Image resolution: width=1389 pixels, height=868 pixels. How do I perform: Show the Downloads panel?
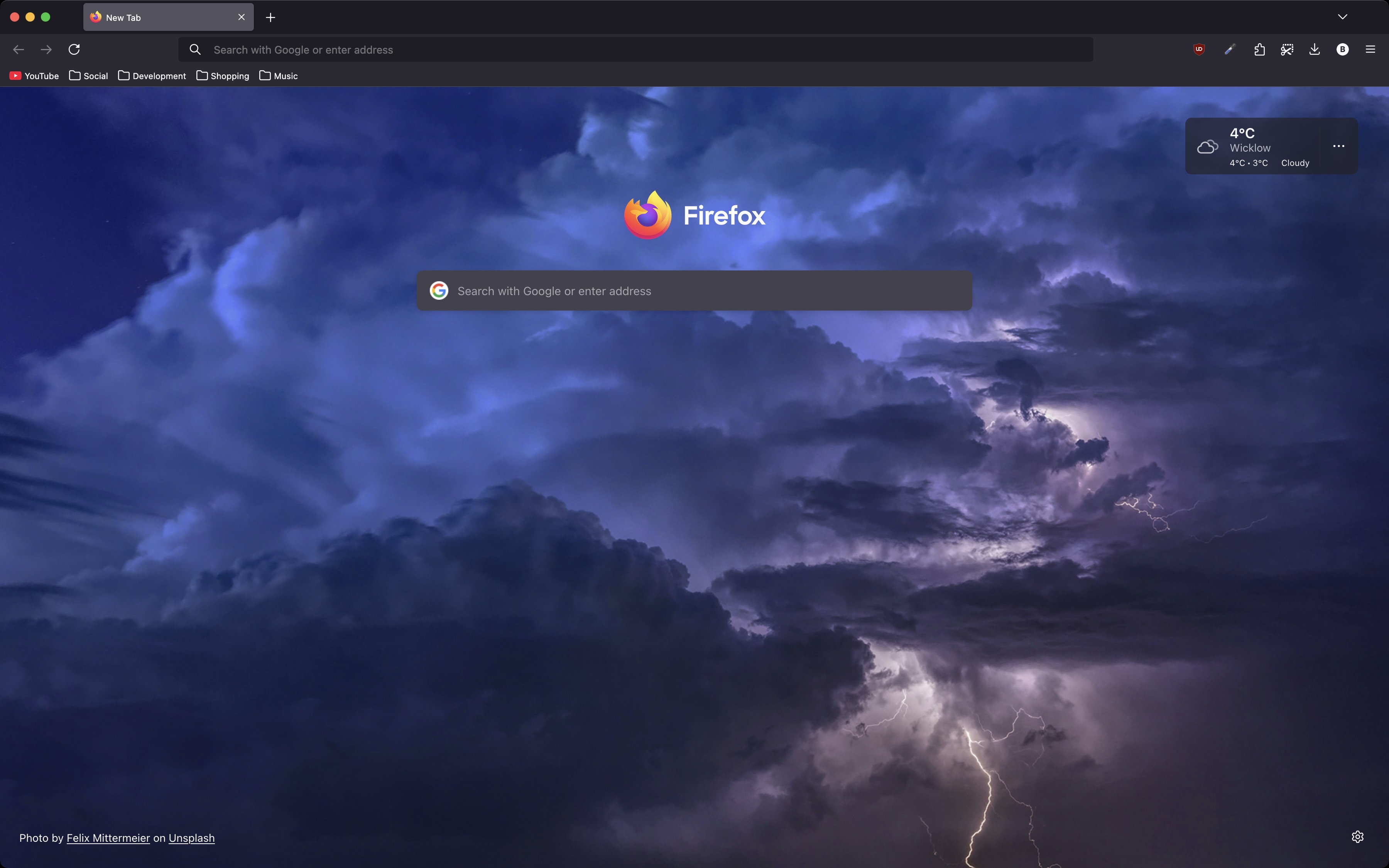pos(1315,49)
